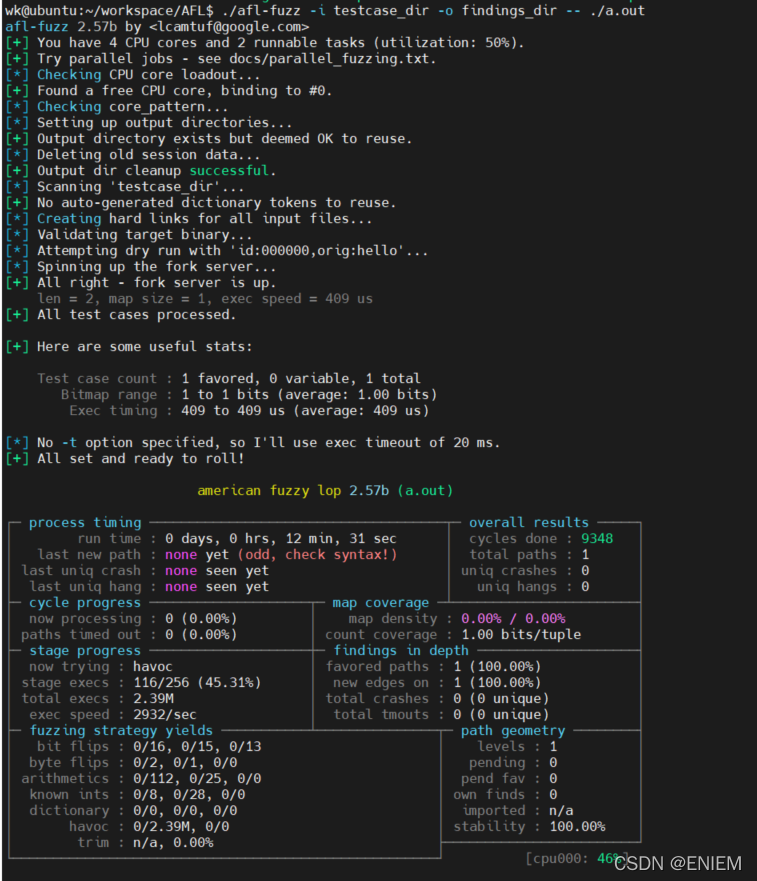Click the havoc yields value '0/2.39M, 0/0'
This screenshot has height=881, width=757.
tap(181, 826)
